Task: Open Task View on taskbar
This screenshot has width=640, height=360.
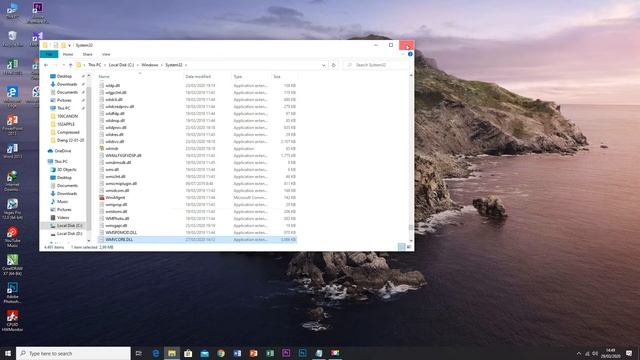Action: click(x=139, y=353)
